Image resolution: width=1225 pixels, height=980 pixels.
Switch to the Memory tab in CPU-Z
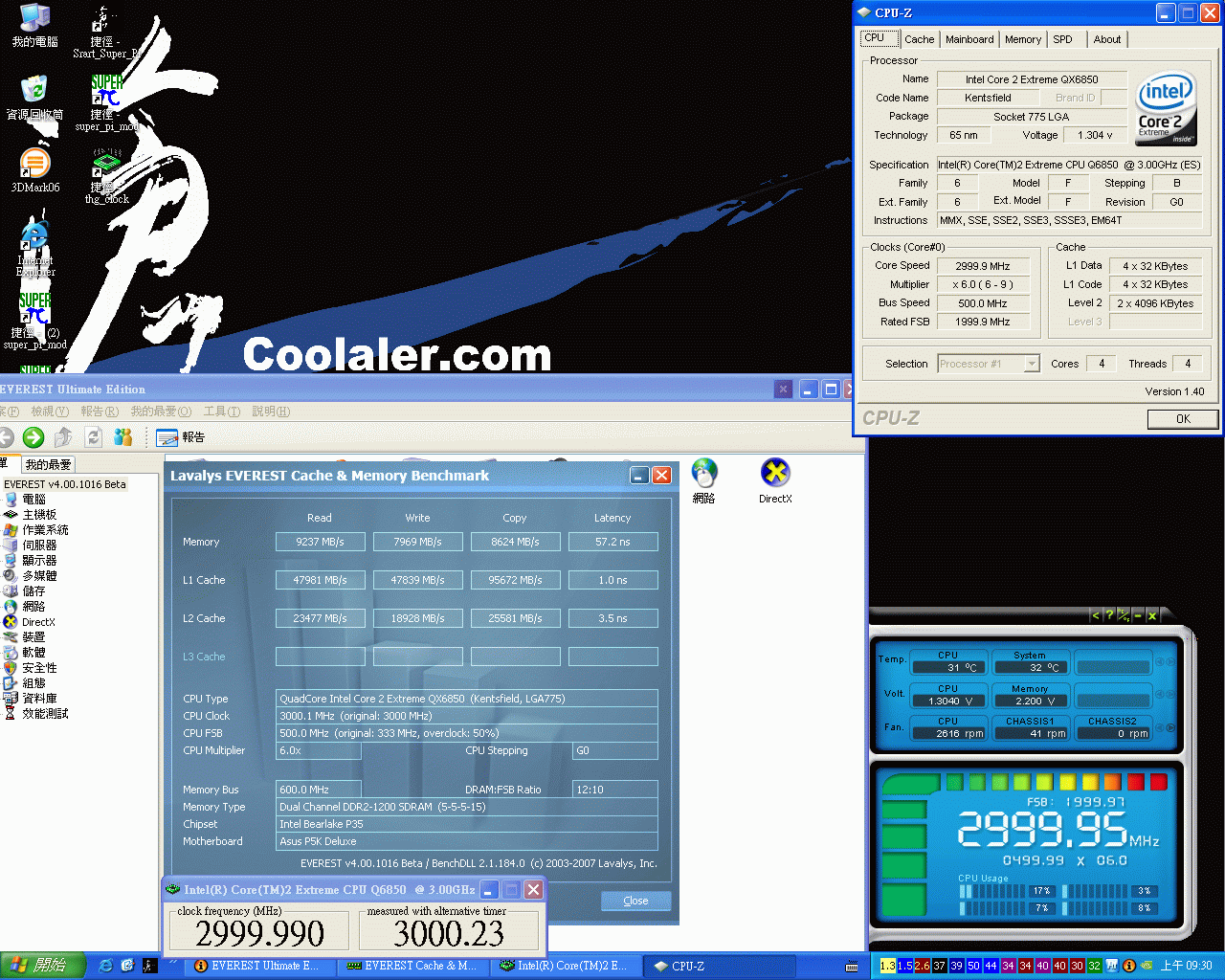click(x=1023, y=39)
